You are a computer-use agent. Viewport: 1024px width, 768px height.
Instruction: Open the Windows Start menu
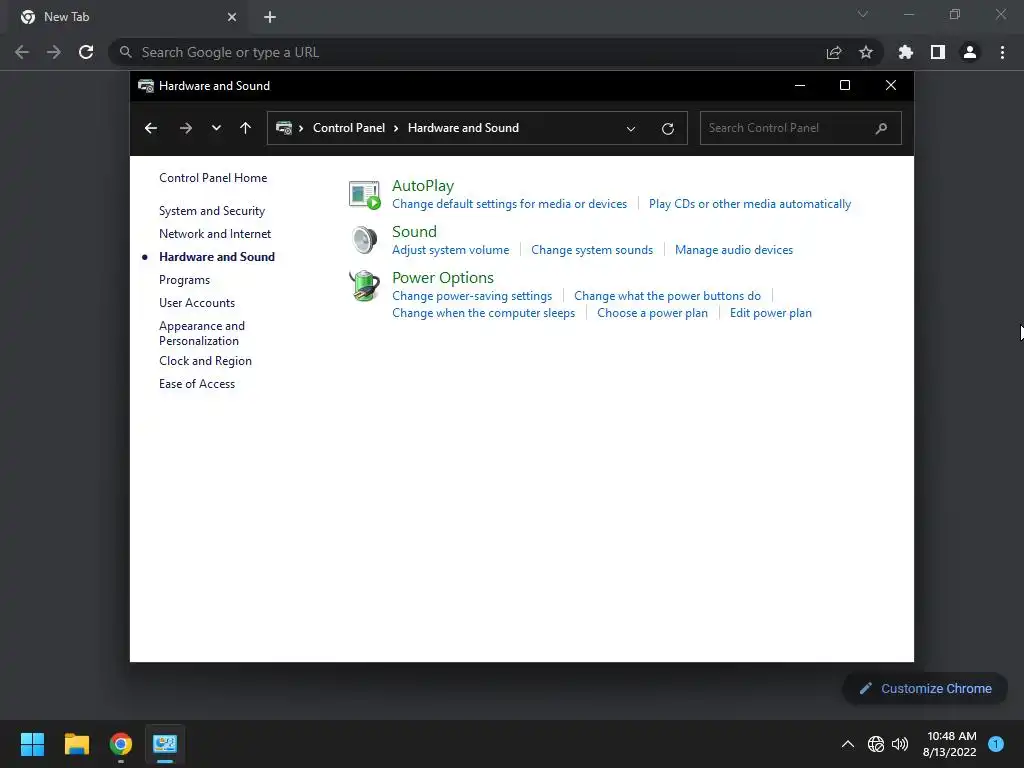(x=32, y=744)
